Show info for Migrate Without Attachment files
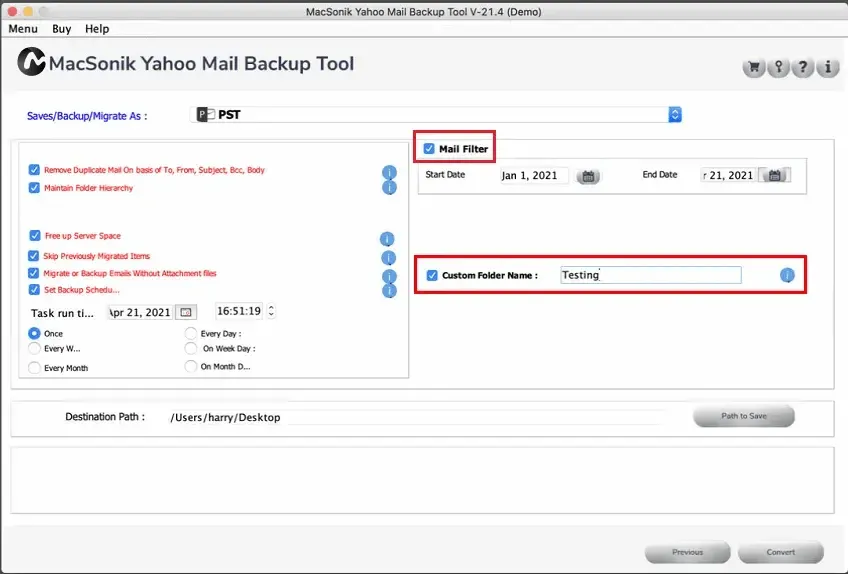 pos(389,276)
